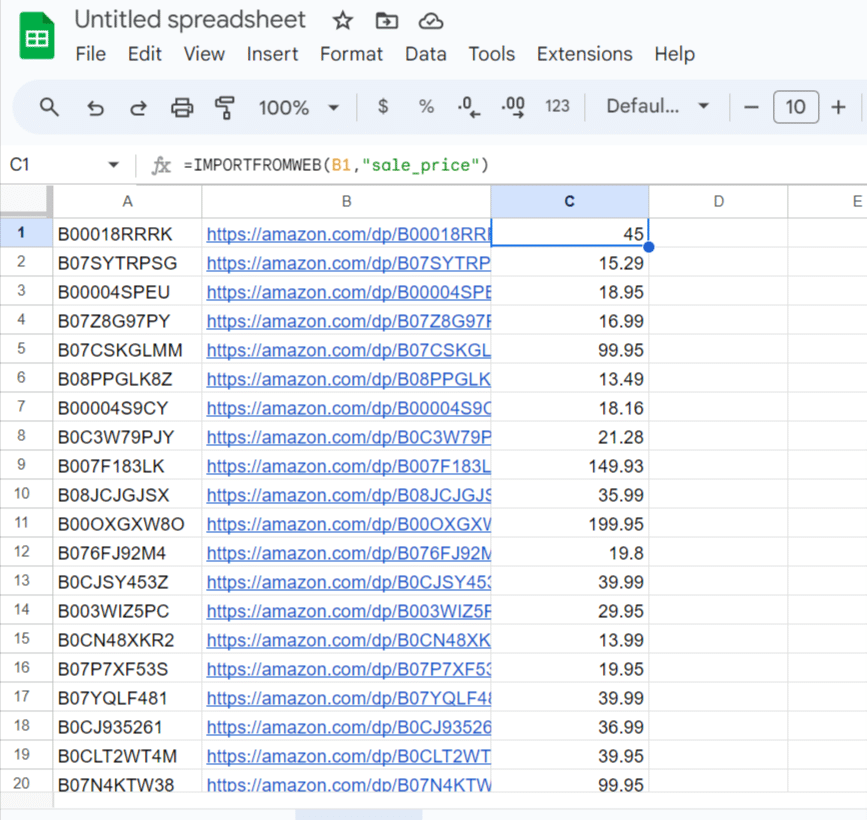Format as currency with dollar icon
Screen dimensions: 867x820
(x=383, y=107)
